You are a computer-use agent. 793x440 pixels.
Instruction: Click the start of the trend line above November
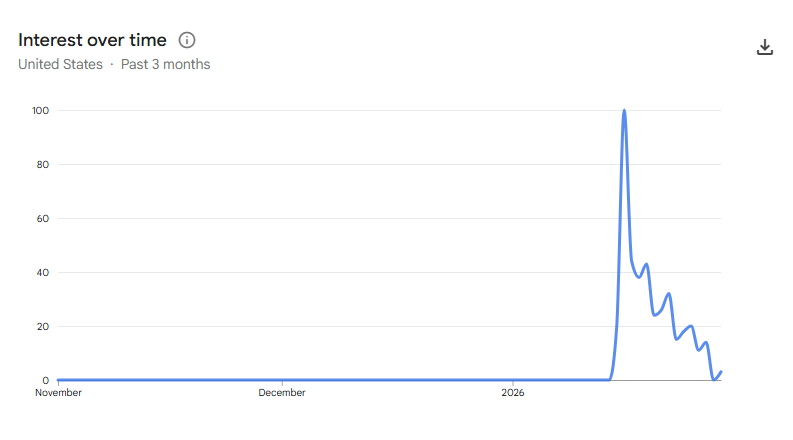point(59,380)
